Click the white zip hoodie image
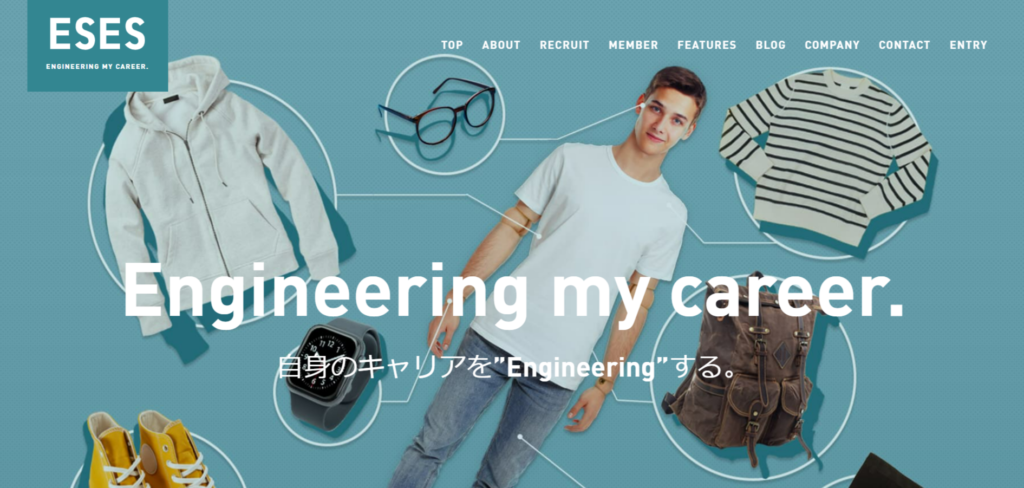 coord(220,189)
